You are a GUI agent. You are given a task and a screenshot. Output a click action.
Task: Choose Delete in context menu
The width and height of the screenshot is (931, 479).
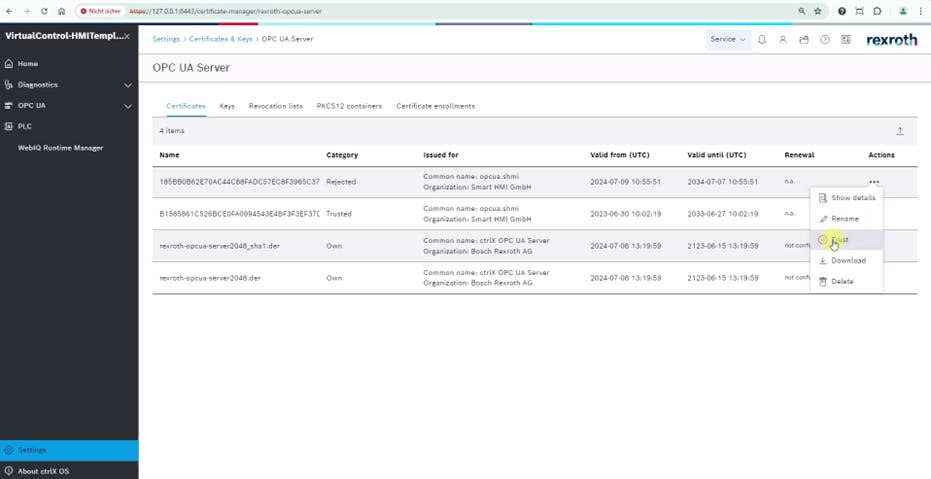point(847,281)
